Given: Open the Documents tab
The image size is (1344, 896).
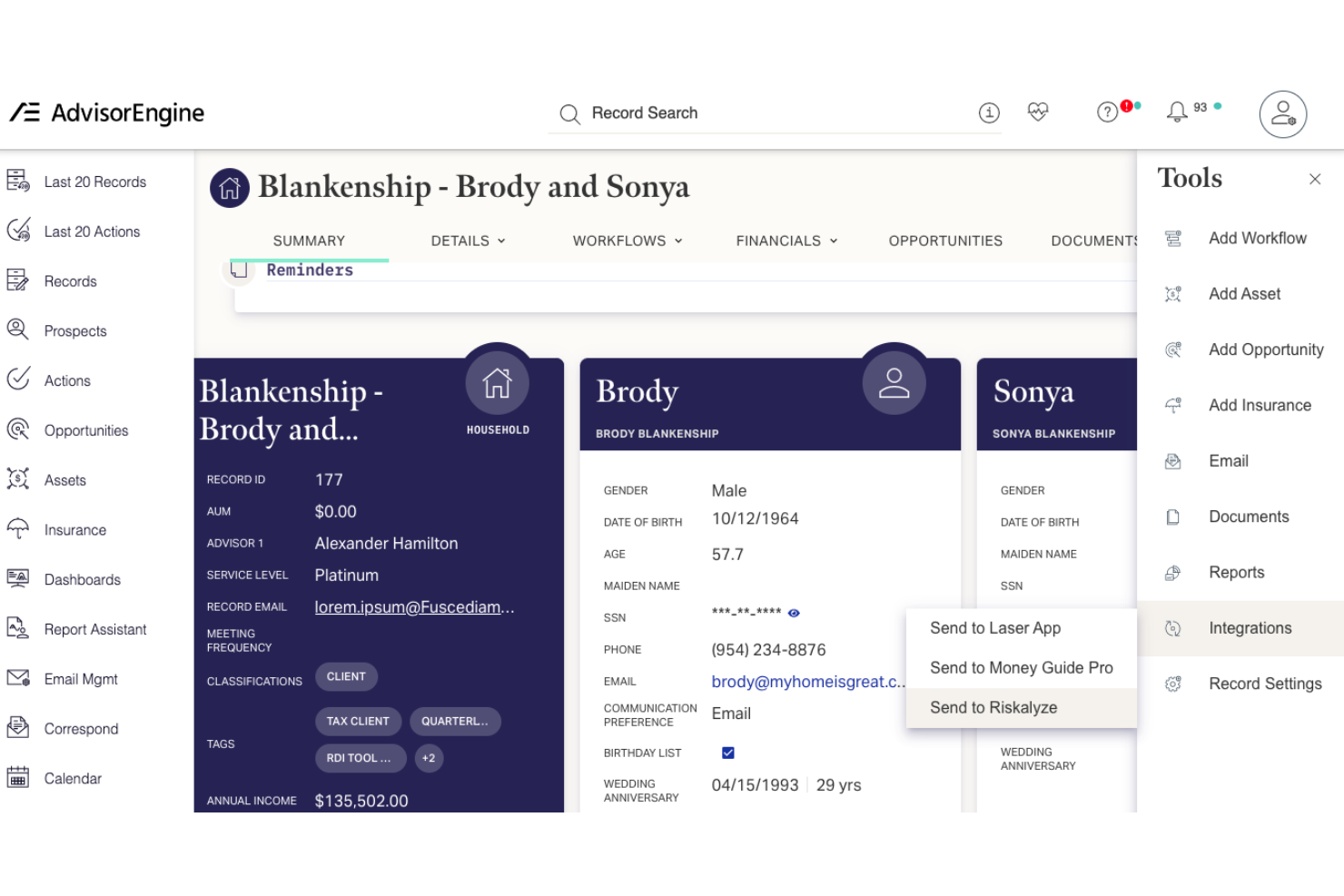Looking at the screenshot, I should click(x=1094, y=241).
